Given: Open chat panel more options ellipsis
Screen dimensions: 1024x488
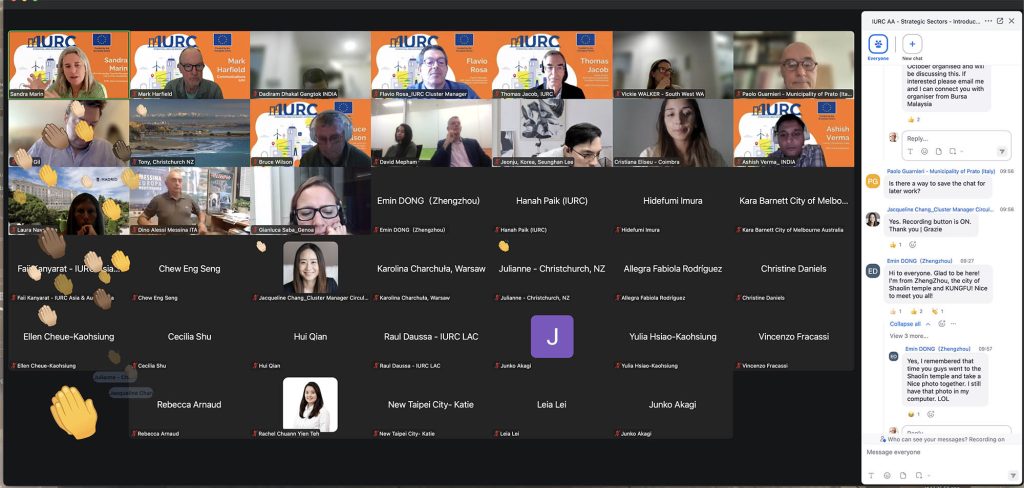Looking at the screenshot, I should tap(987, 20).
